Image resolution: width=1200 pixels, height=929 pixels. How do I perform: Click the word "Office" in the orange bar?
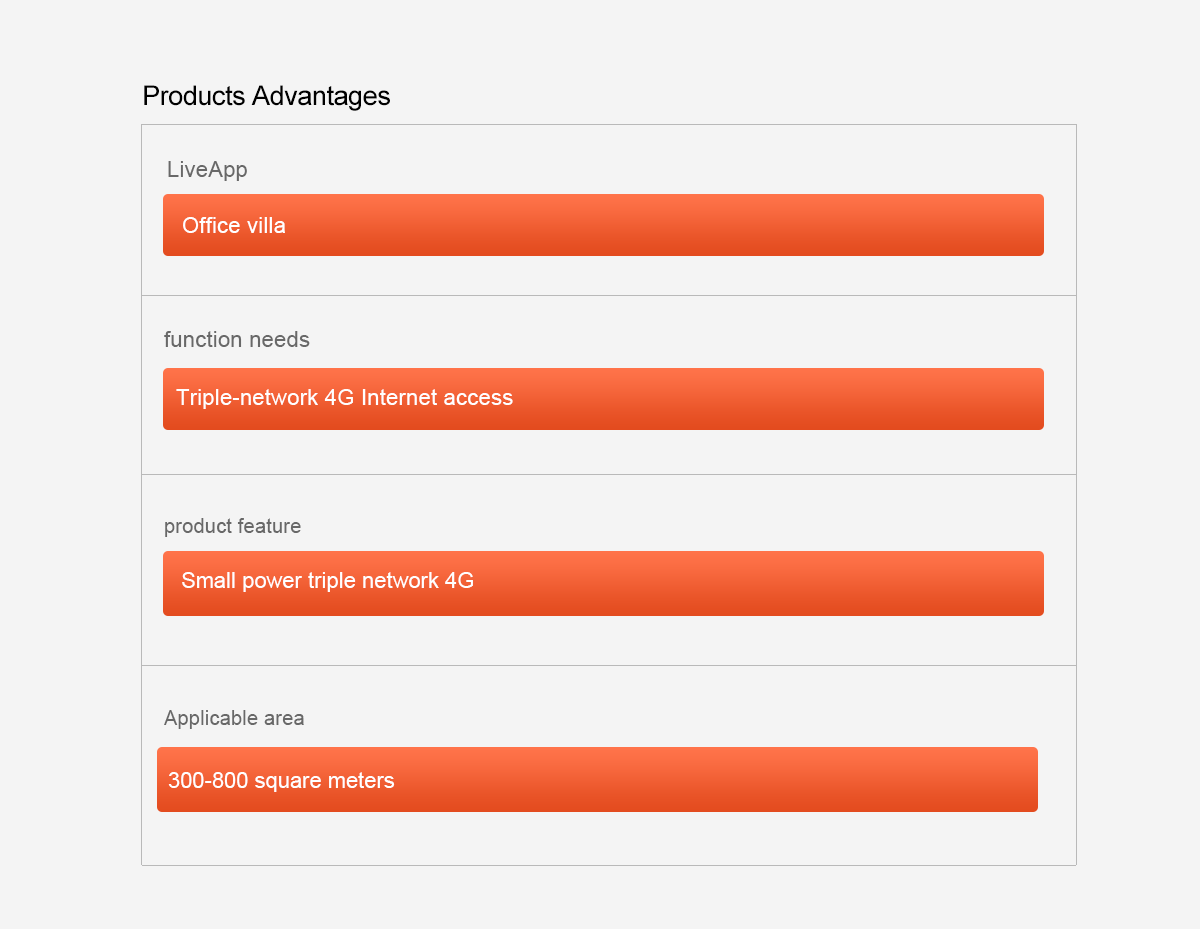pyautogui.click(x=211, y=226)
